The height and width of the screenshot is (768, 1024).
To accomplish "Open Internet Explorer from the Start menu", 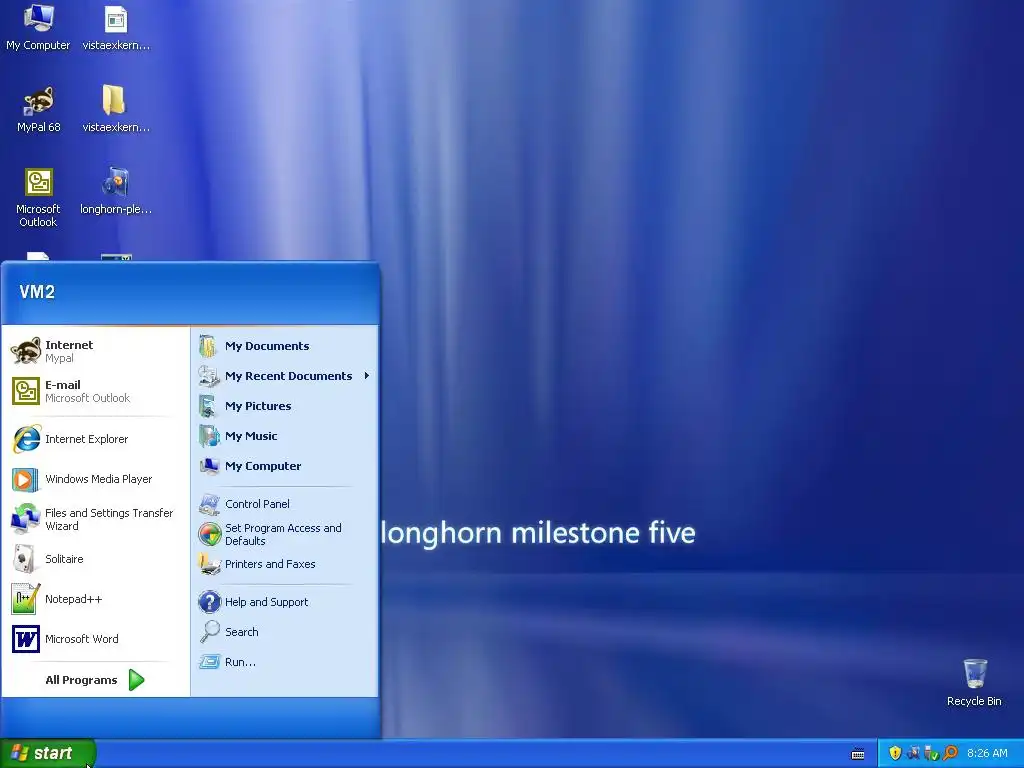I will point(95,439).
